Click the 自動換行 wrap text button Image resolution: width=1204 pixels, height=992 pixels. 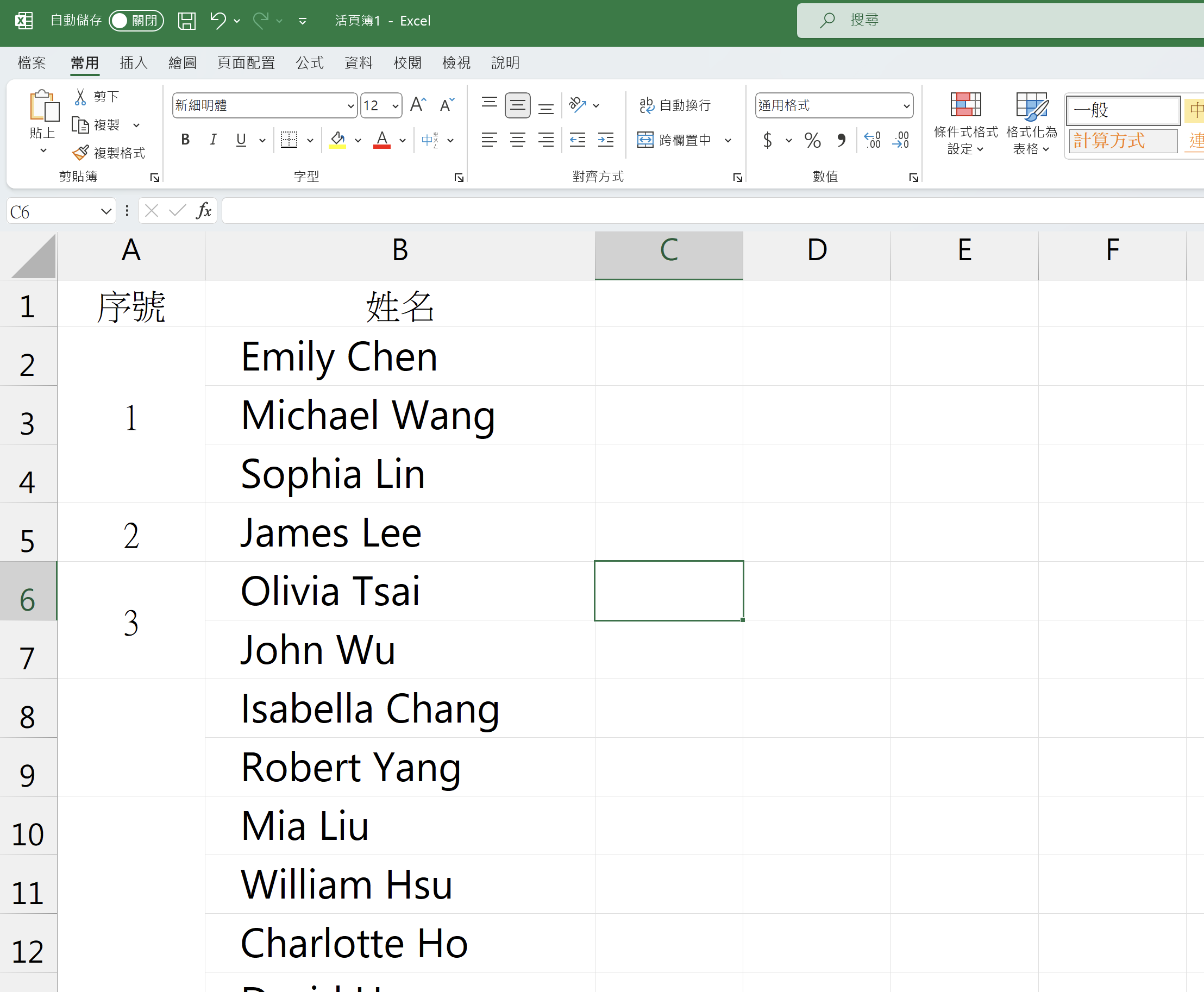pos(675,105)
